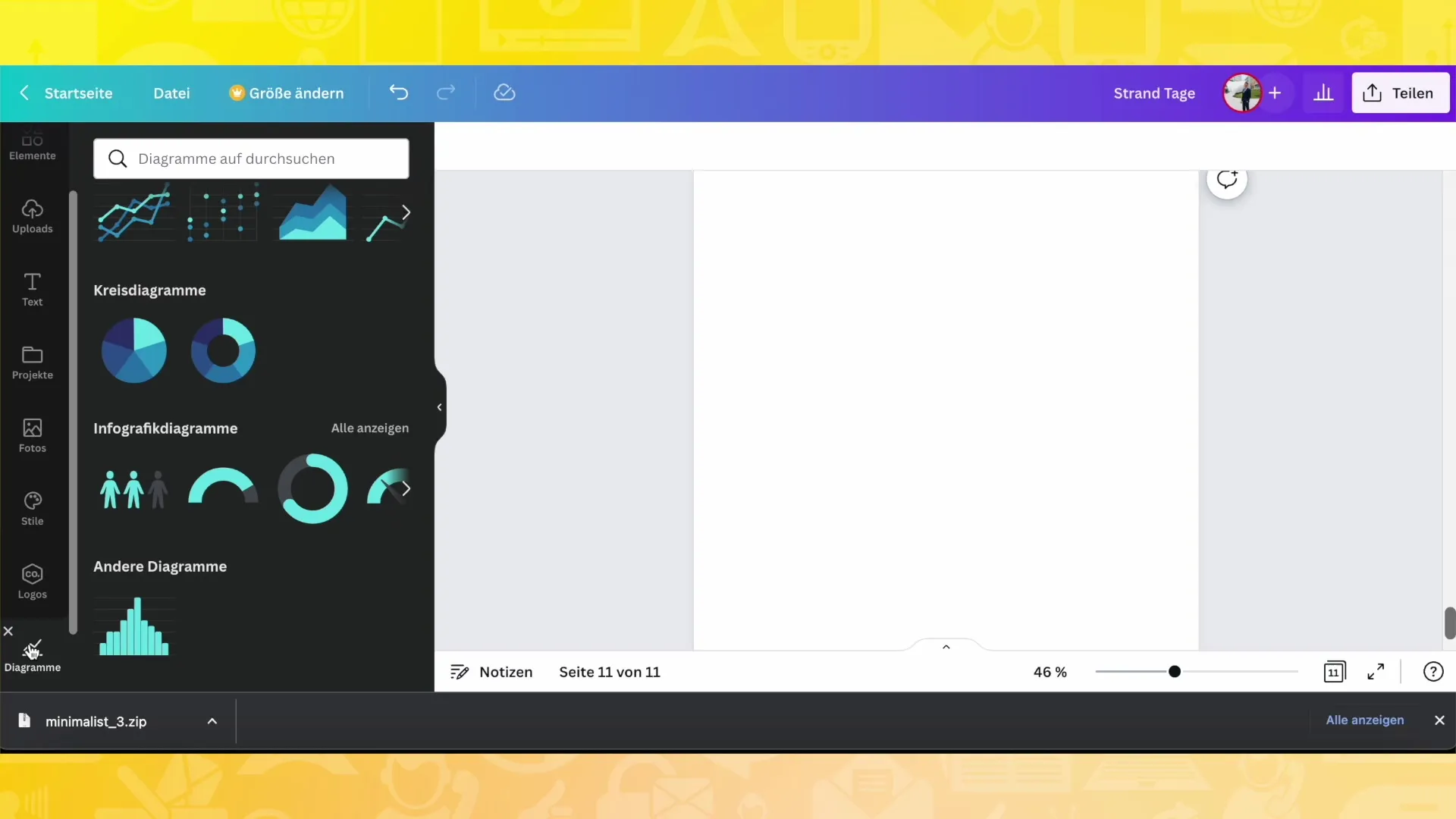This screenshot has width=1456, height=819.
Task: Click the 46 % zoom value
Action: click(1050, 672)
